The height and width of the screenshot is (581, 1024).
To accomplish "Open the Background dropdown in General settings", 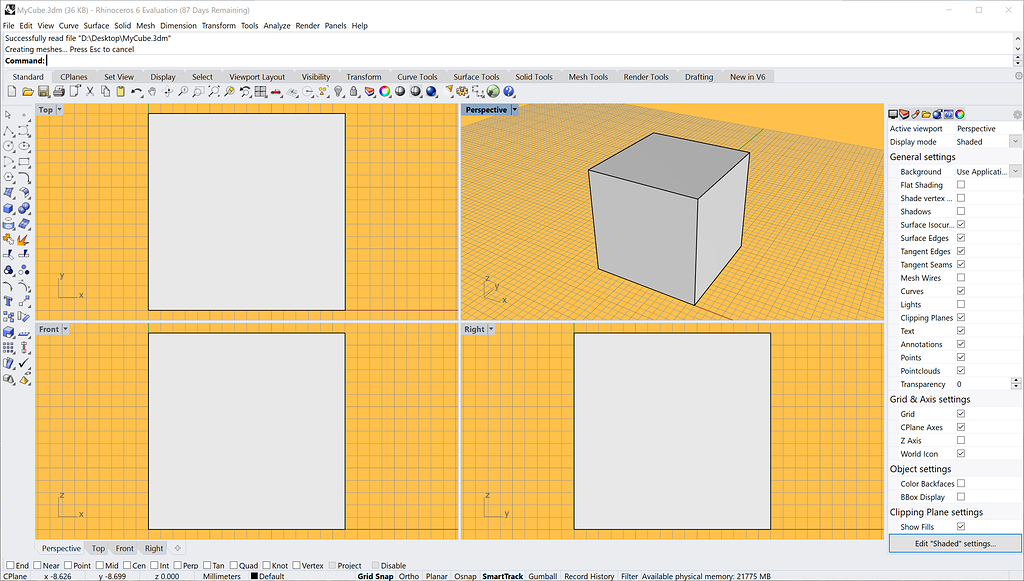I will coord(1015,171).
